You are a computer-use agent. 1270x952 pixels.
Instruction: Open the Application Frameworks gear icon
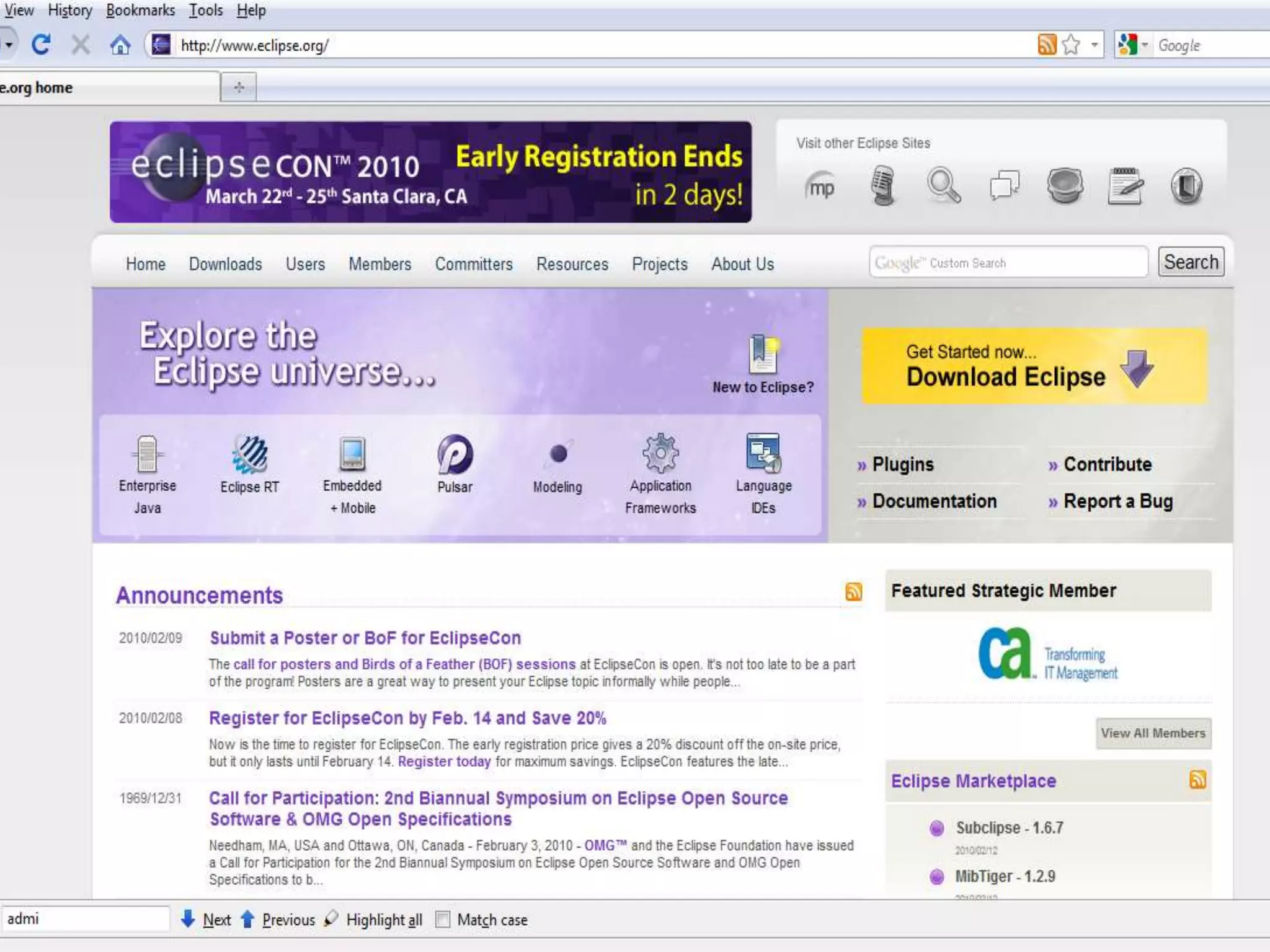pyautogui.click(x=660, y=453)
